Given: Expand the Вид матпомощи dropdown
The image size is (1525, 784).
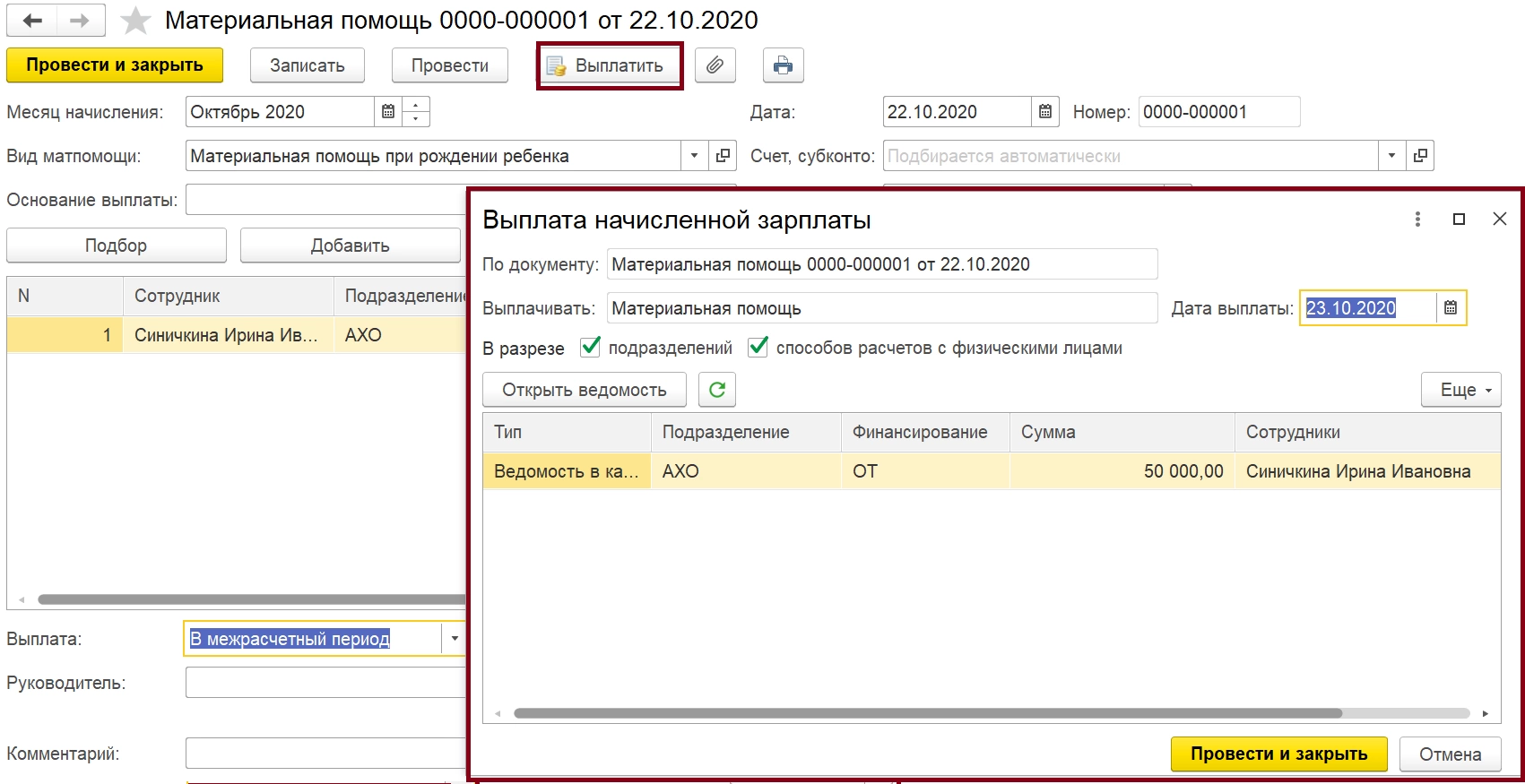Looking at the screenshot, I should pos(694,156).
